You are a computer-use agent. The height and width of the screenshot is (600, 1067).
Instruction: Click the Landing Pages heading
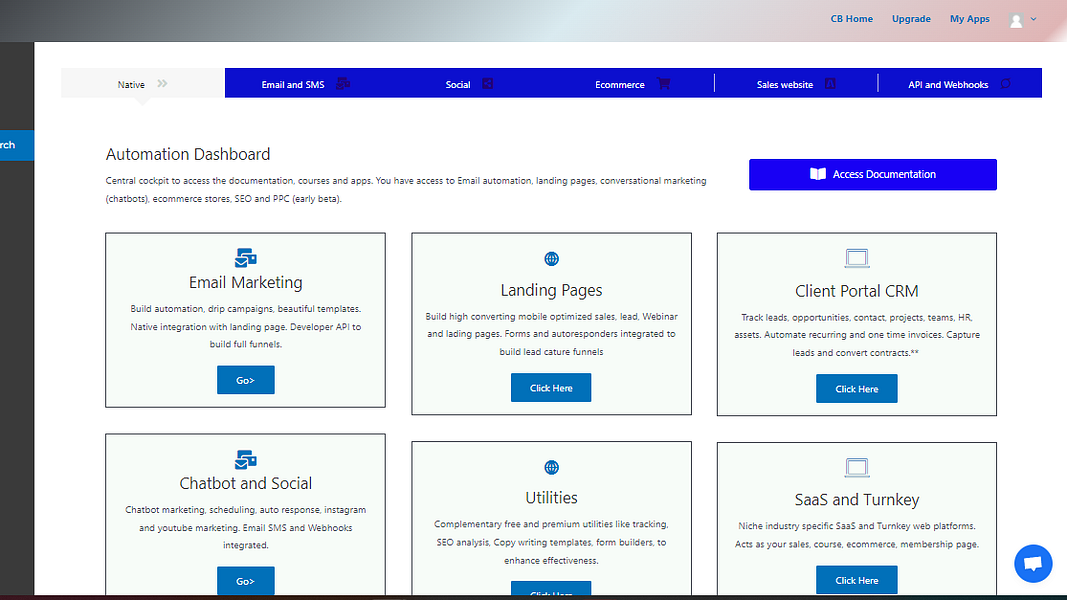tap(551, 290)
